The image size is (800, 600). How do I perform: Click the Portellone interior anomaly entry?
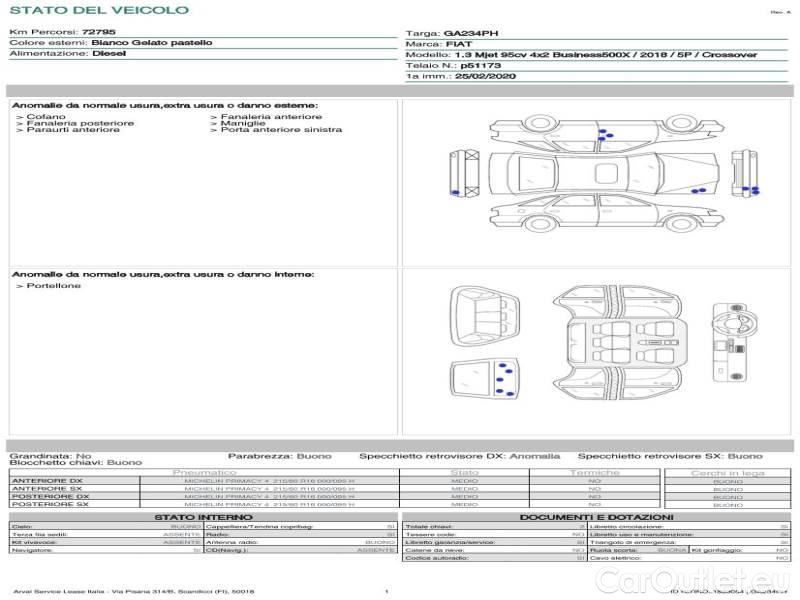(x=54, y=286)
